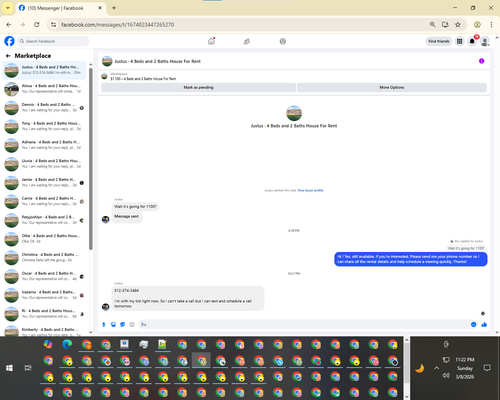Open the Kimberly conversation in chat list

[x=44, y=331]
